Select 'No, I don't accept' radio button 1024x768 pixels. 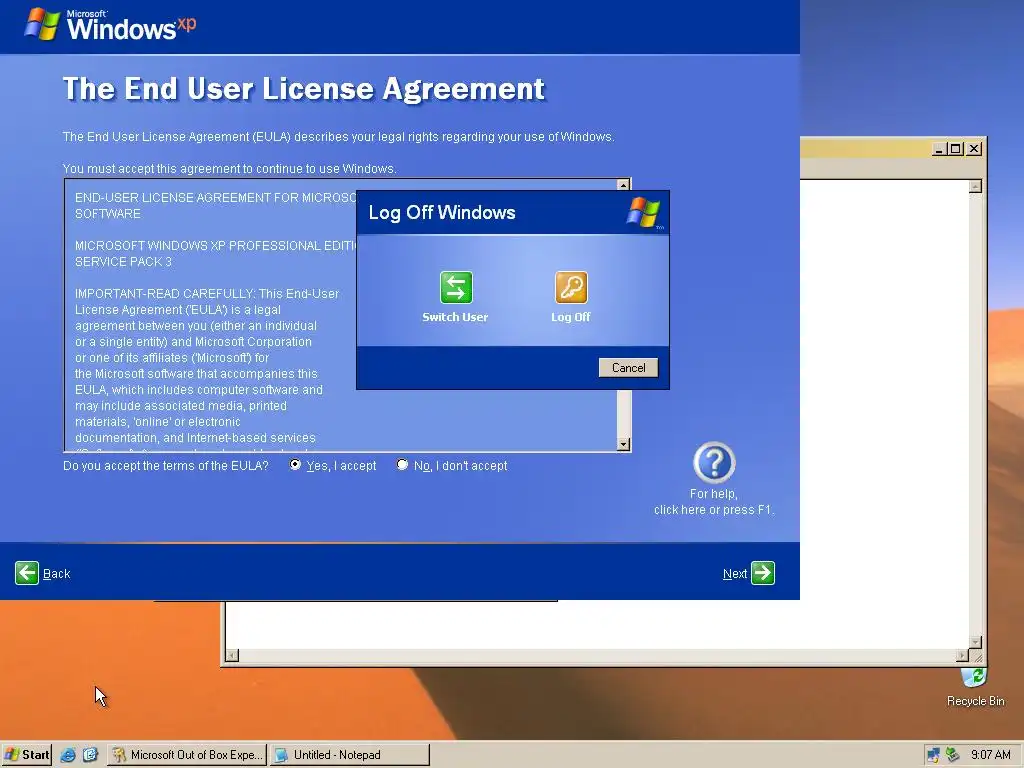pyautogui.click(x=402, y=464)
